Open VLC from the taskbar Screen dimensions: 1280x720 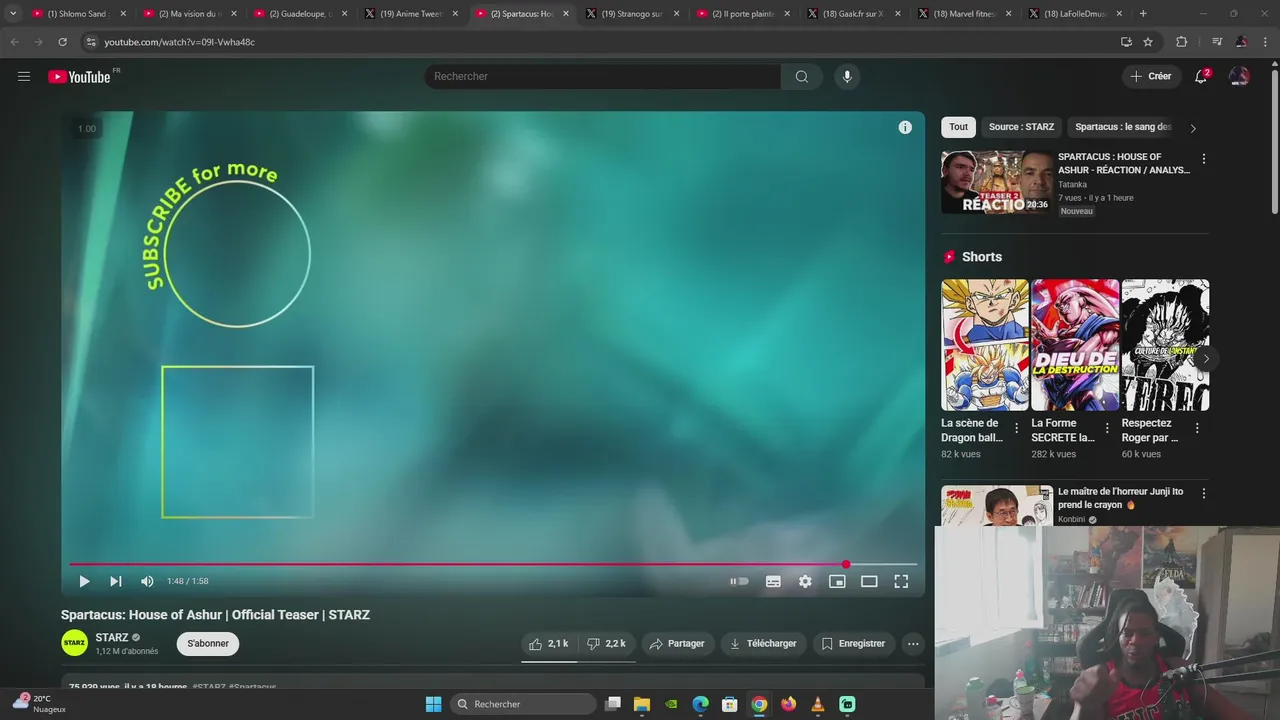click(x=818, y=704)
